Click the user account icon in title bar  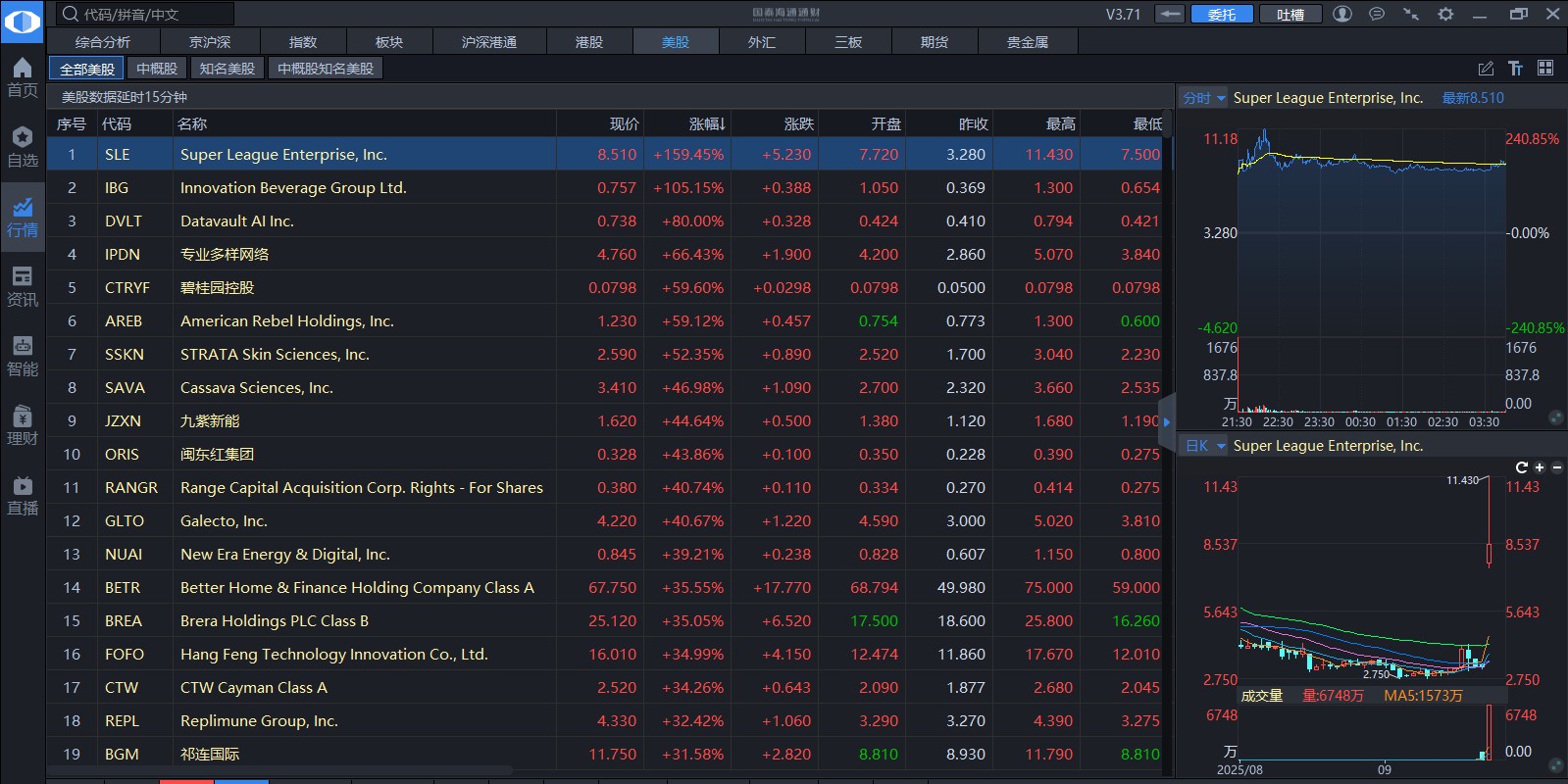[x=1342, y=14]
